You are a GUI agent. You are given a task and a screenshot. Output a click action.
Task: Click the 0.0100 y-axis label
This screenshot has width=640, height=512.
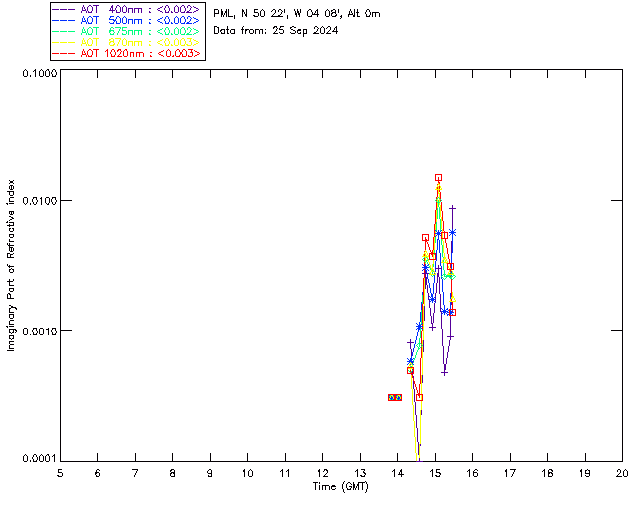click(x=39, y=201)
